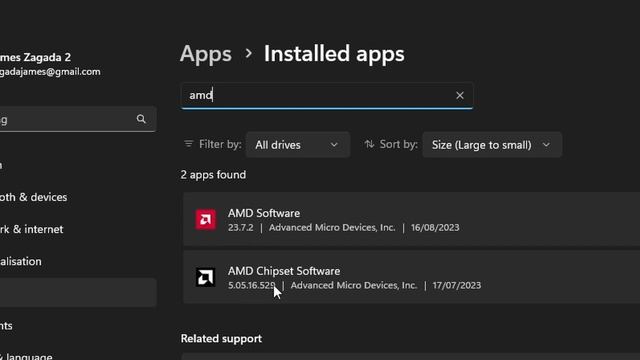Clear the amd search text with X

pos(460,96)
